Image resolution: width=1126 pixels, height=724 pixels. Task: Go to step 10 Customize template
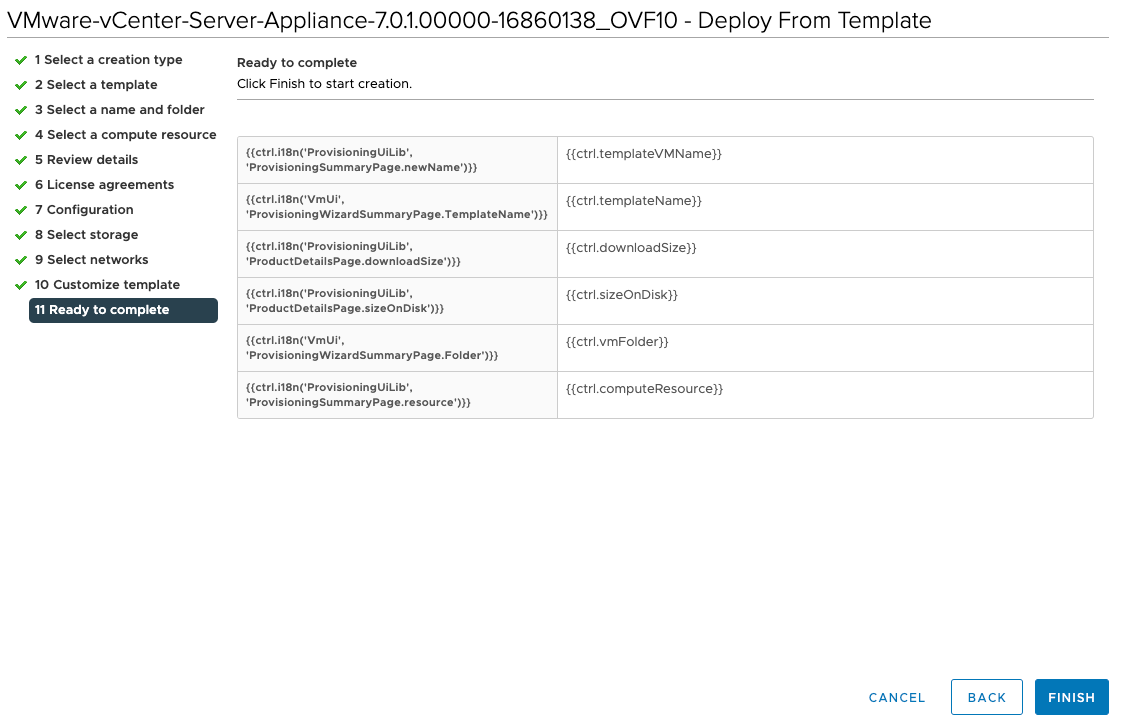point(107,285)
